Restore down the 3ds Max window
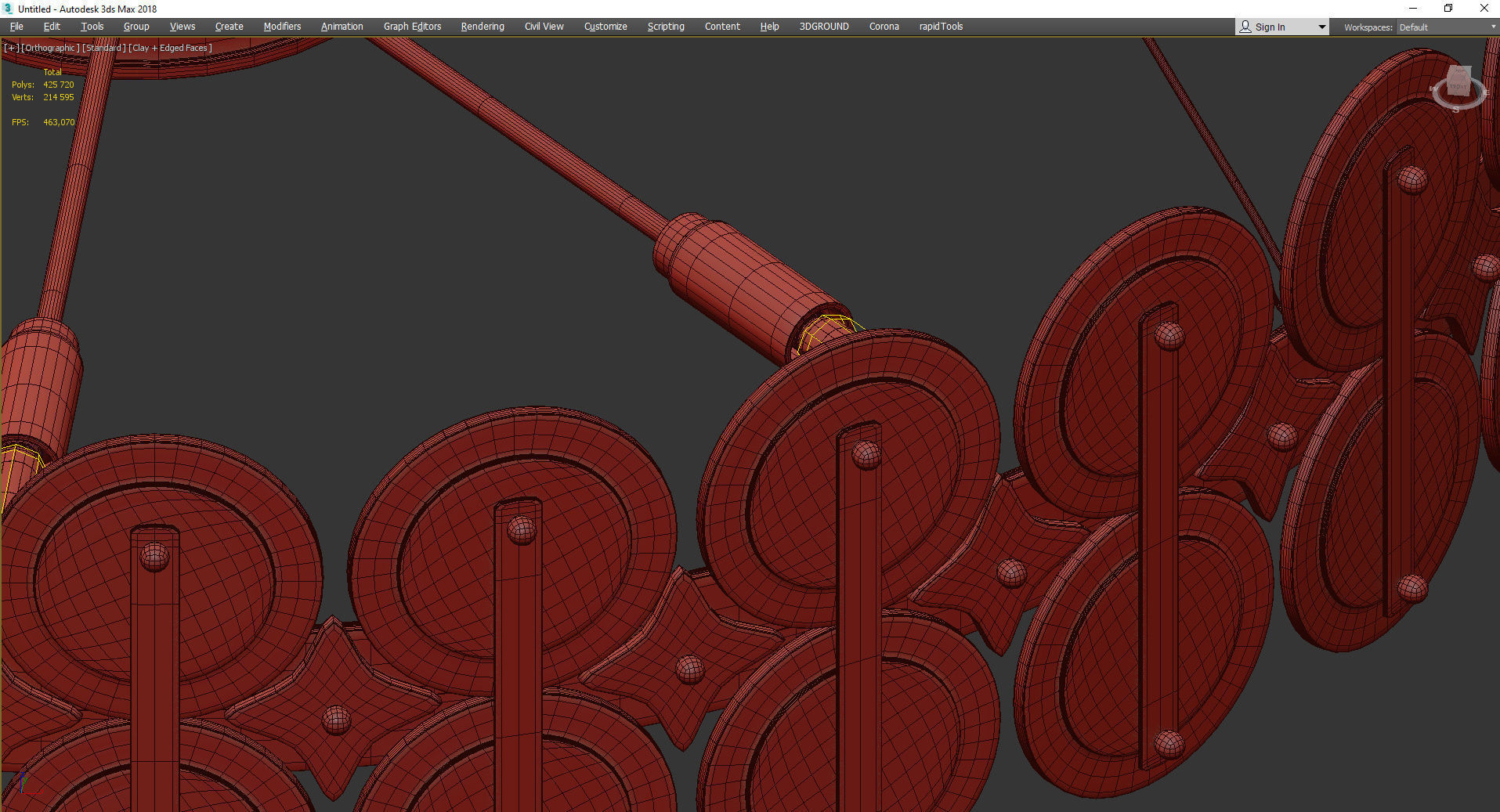Image resolution: width=1500 pixels, height=812 pixels. [1448, 9]
